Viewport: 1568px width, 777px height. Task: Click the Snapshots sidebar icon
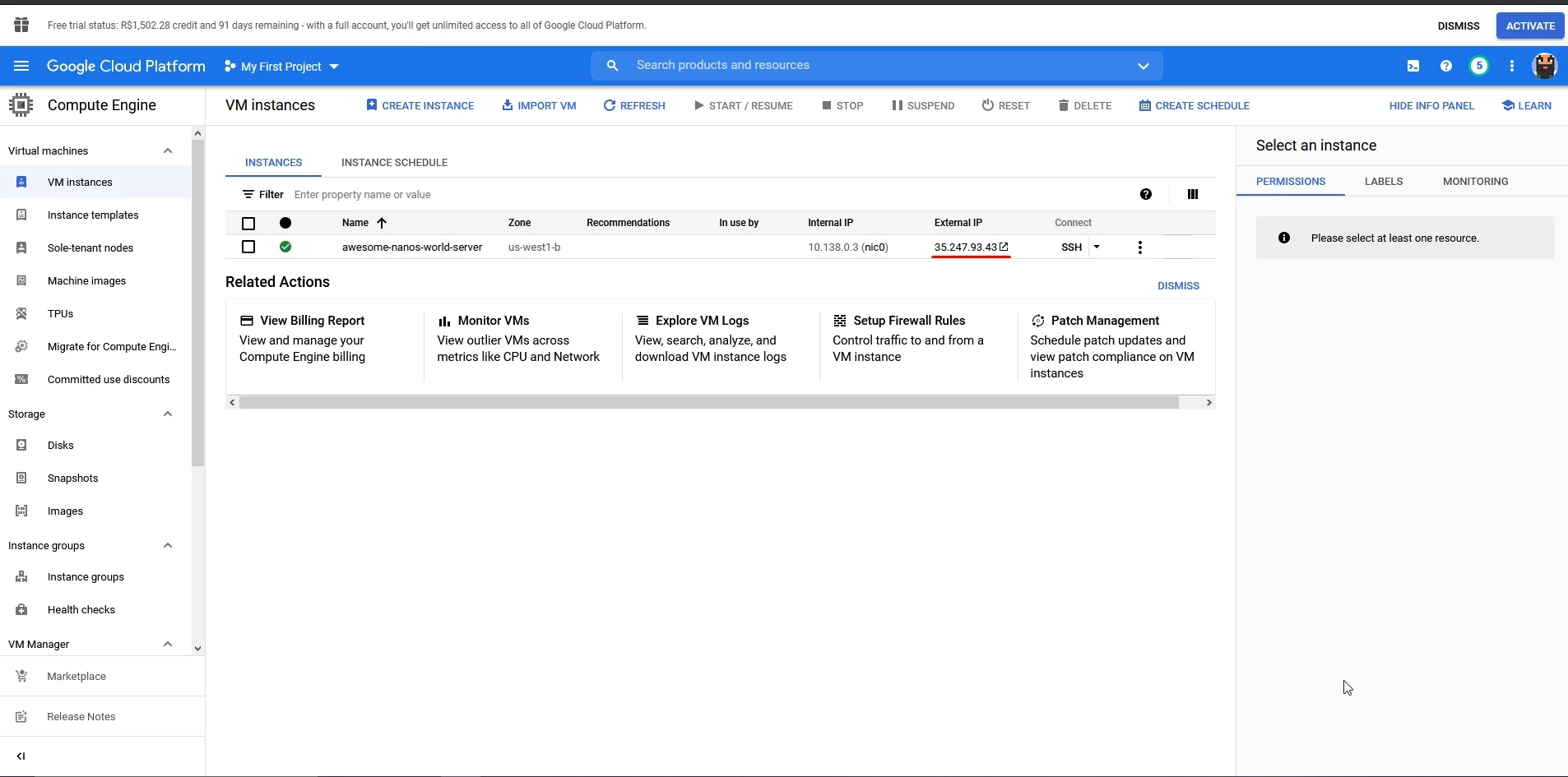[22, 478]
